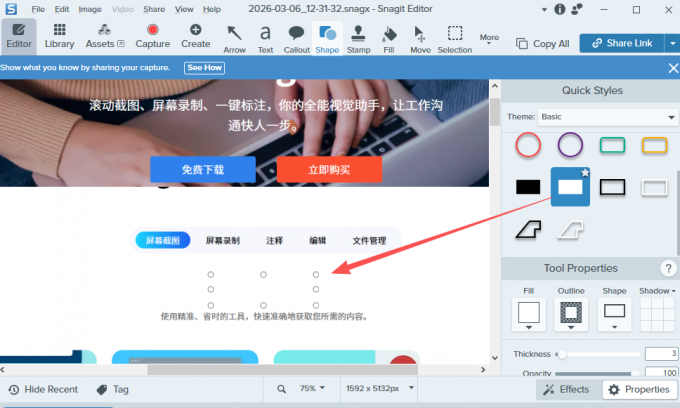Open the More tools dropdown
Viewport: 680px width, 408px height.
tap(489, 39)
